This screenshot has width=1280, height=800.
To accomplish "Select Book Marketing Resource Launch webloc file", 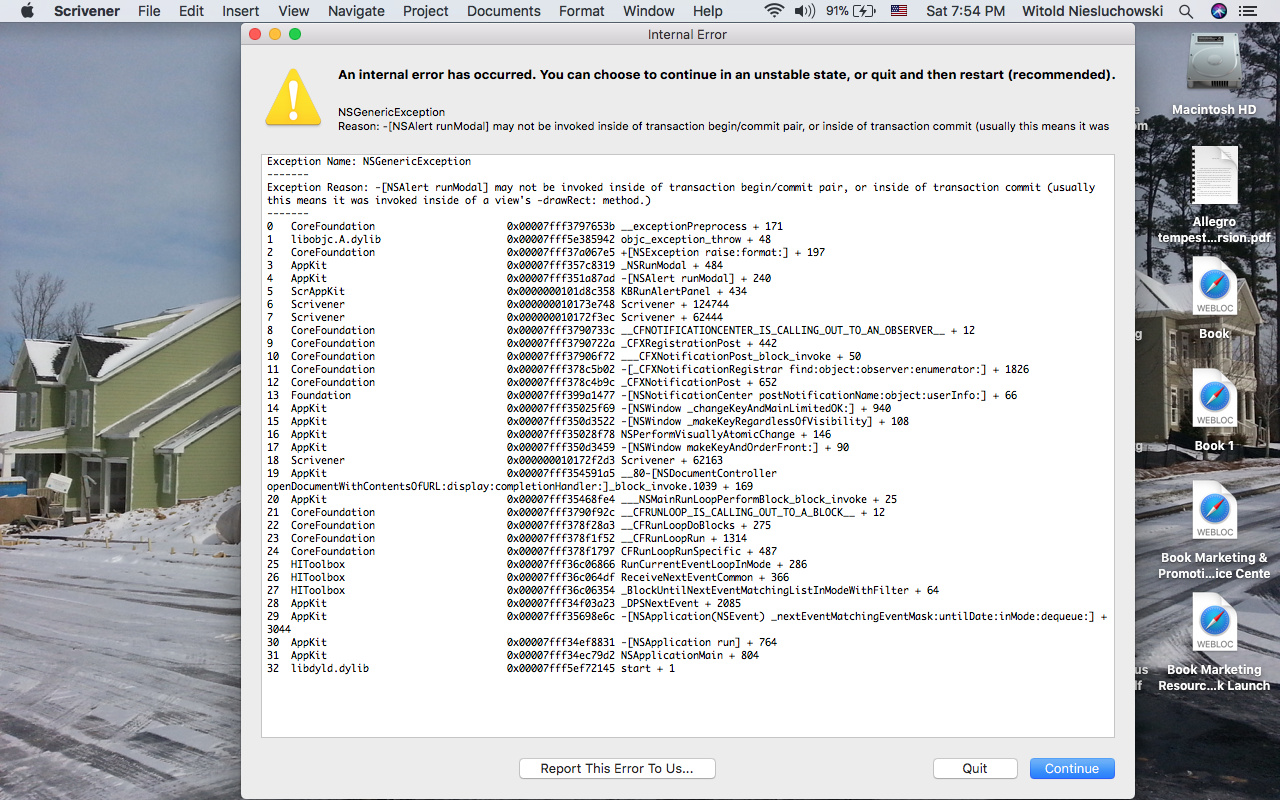I will point(1214,624).
